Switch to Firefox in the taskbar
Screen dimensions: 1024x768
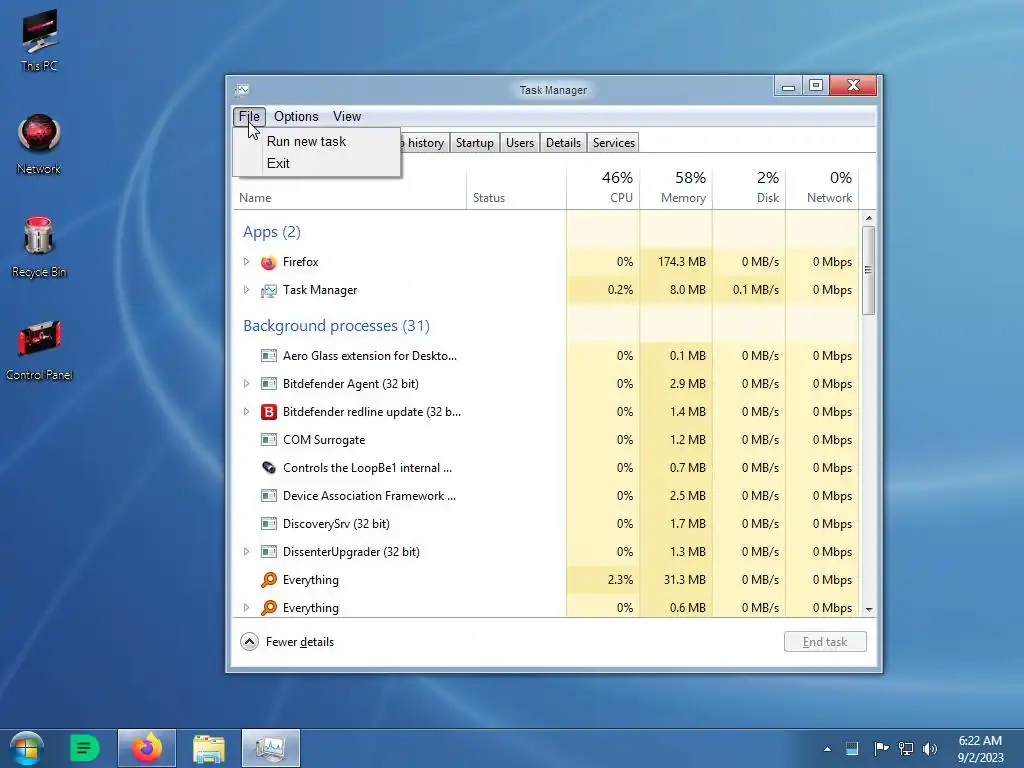point(147,748)
